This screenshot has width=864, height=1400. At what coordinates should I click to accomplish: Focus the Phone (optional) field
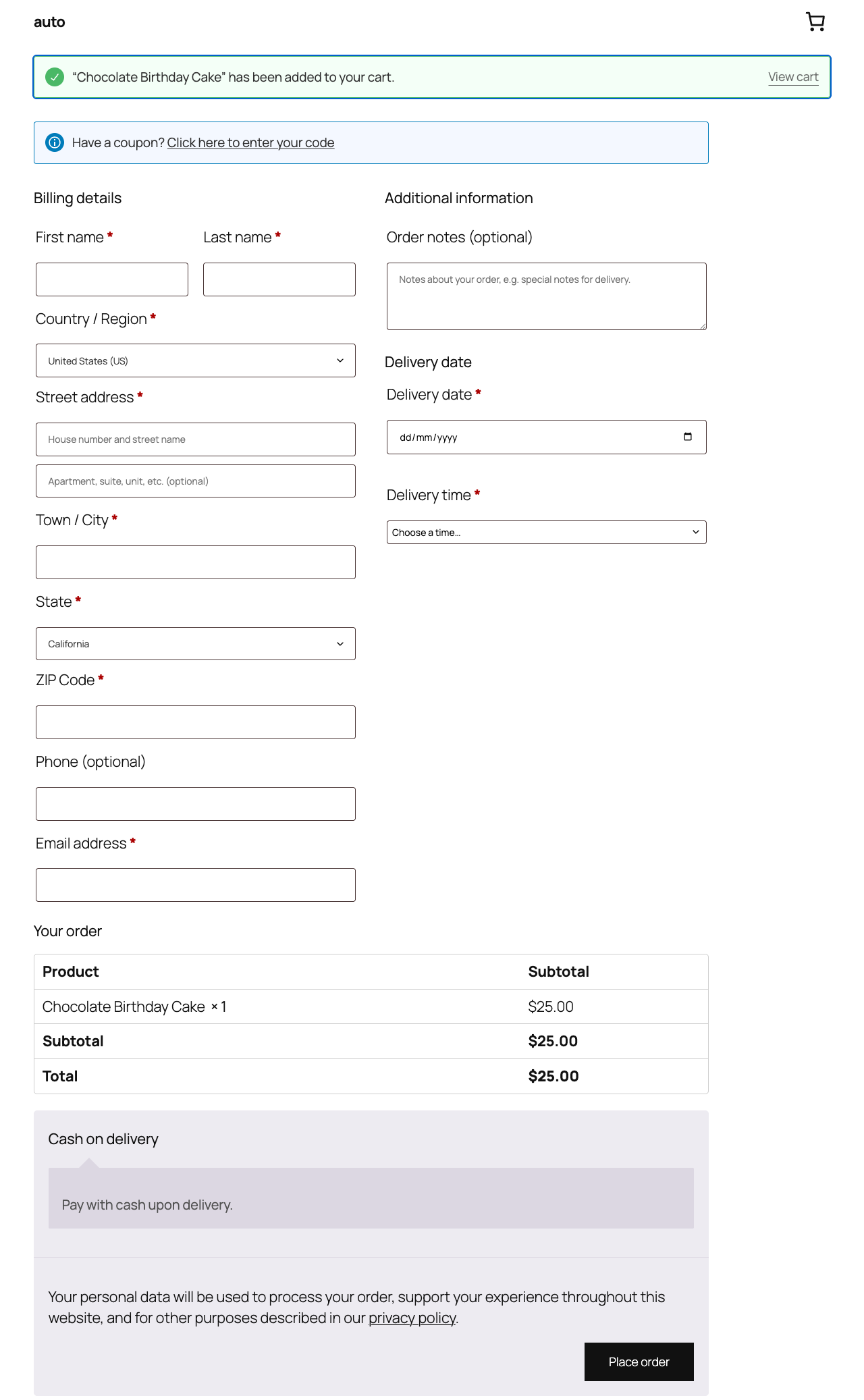click(x=196, y=804)
